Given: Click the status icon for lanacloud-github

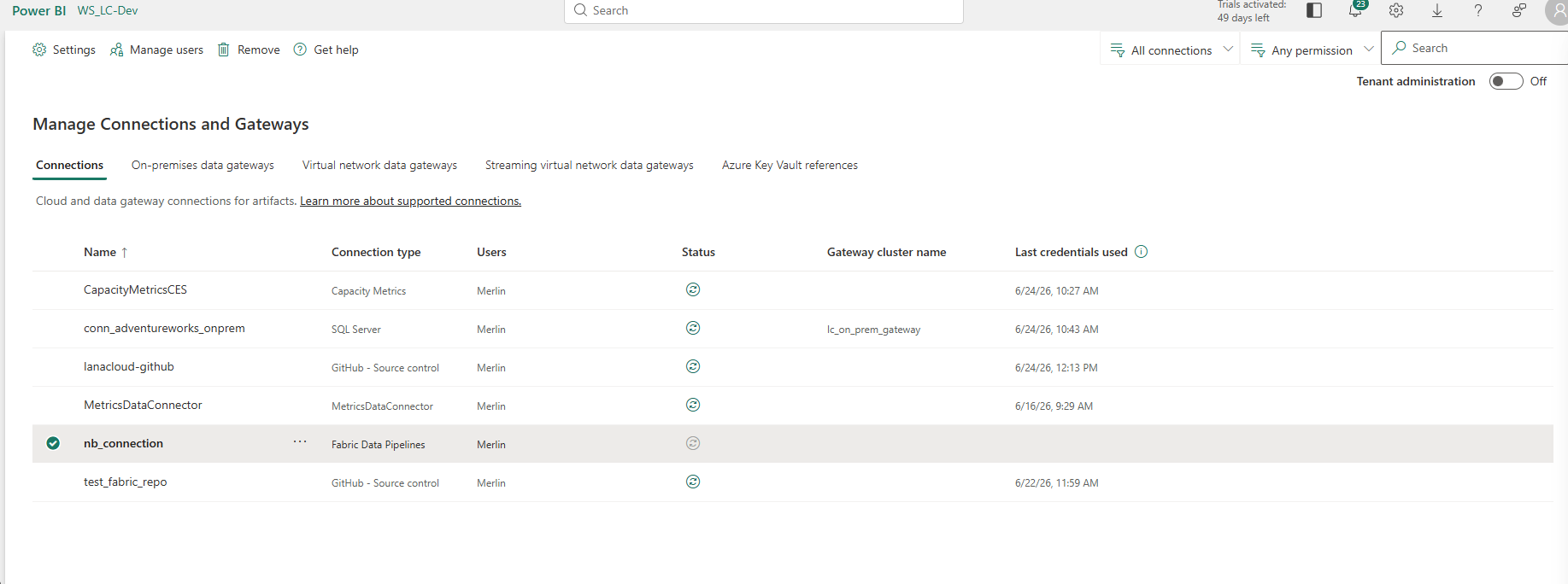Looking at the screenshot, I should pos(693,366).
